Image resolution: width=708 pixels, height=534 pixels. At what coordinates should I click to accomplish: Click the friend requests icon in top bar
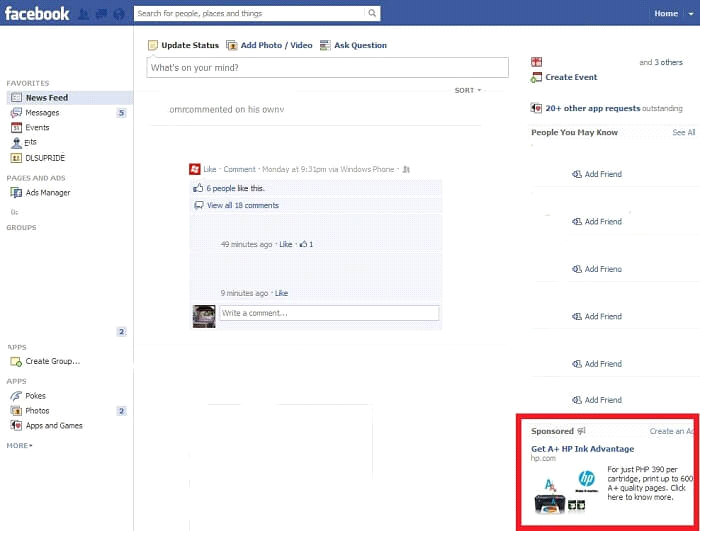point(84,14)
